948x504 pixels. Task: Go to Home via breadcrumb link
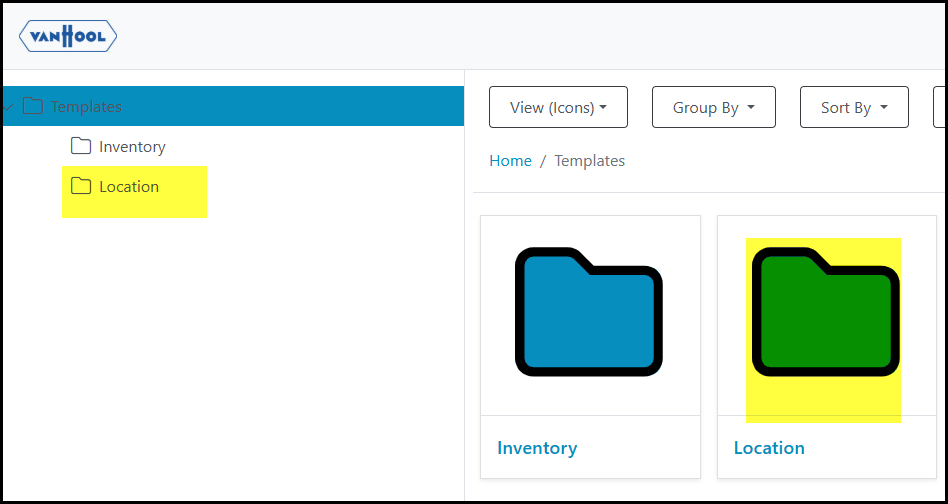tap(510, 160)
